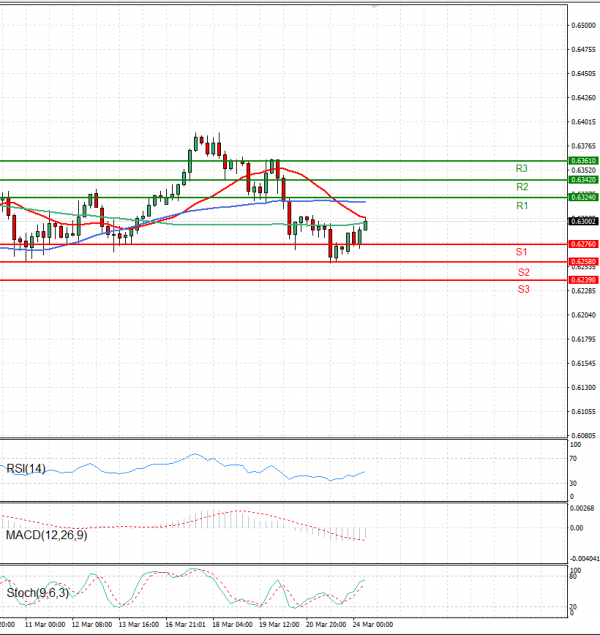Click the 0.63420 green price tag
This screenshot has width=600, height=635.
(583, 179)
